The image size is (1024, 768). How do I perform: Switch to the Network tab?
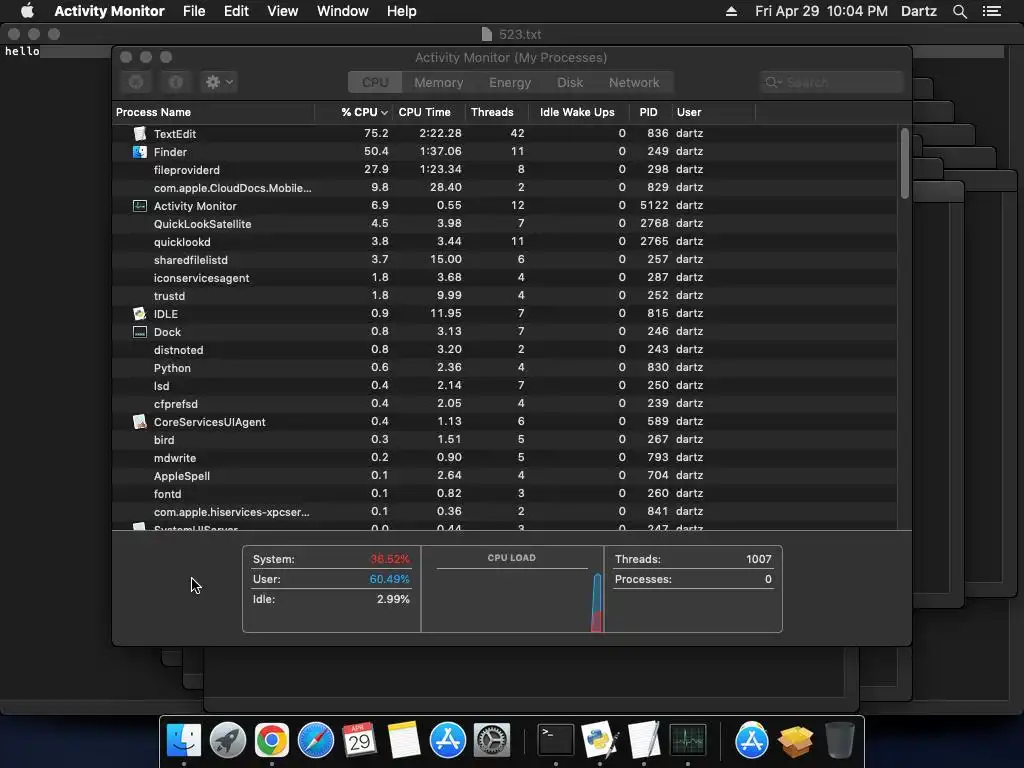(633, 82)
